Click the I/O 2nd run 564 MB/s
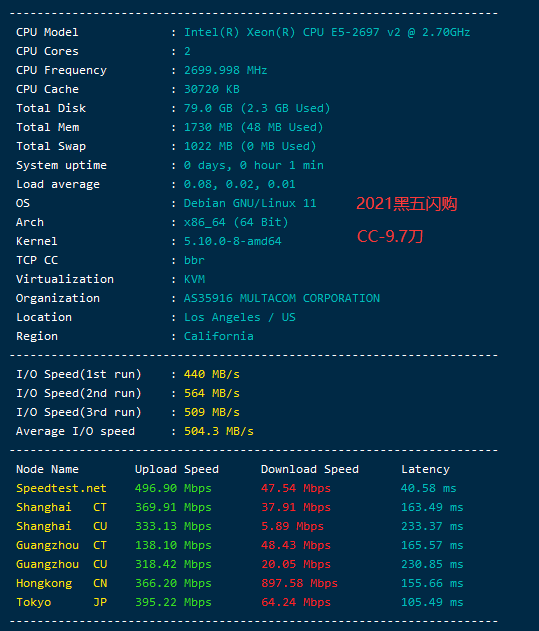Screen dimensions: 539x631 pos(212,393)
